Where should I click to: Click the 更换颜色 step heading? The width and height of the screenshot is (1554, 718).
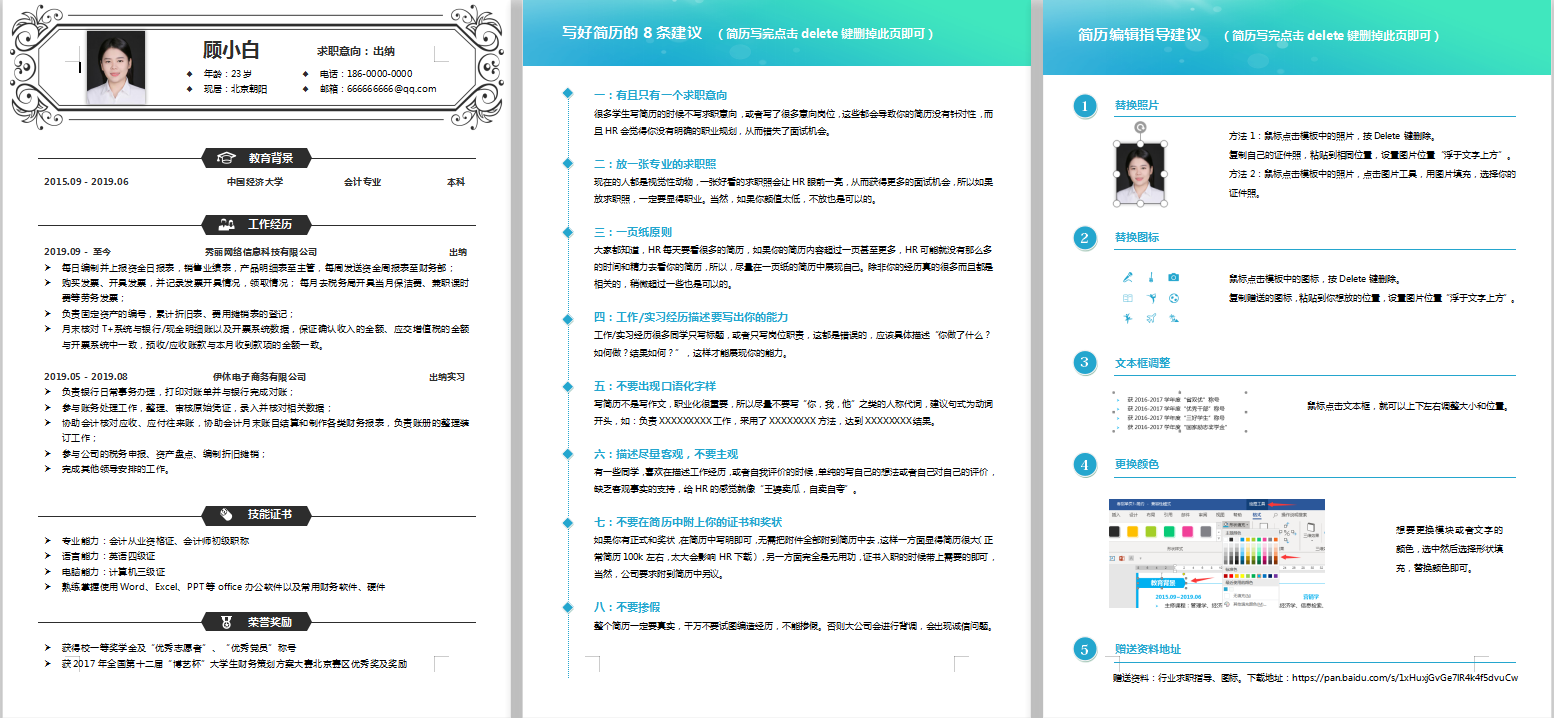(x=1137, y=465)
